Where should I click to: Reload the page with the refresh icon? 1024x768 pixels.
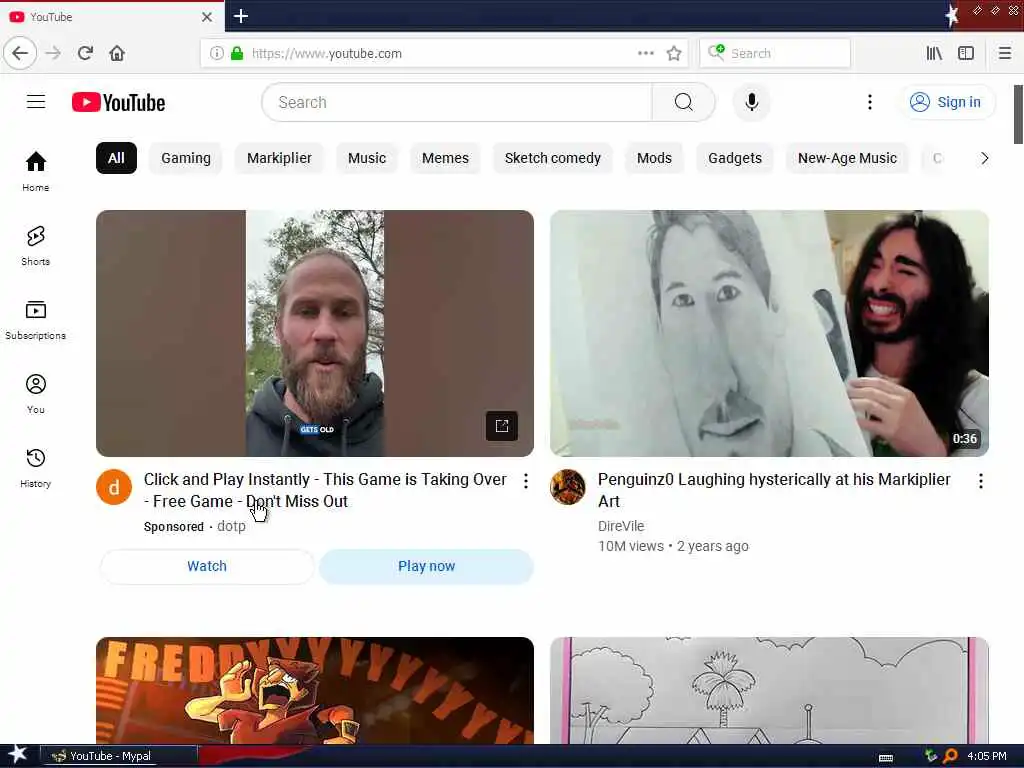(x=85, y=53)
